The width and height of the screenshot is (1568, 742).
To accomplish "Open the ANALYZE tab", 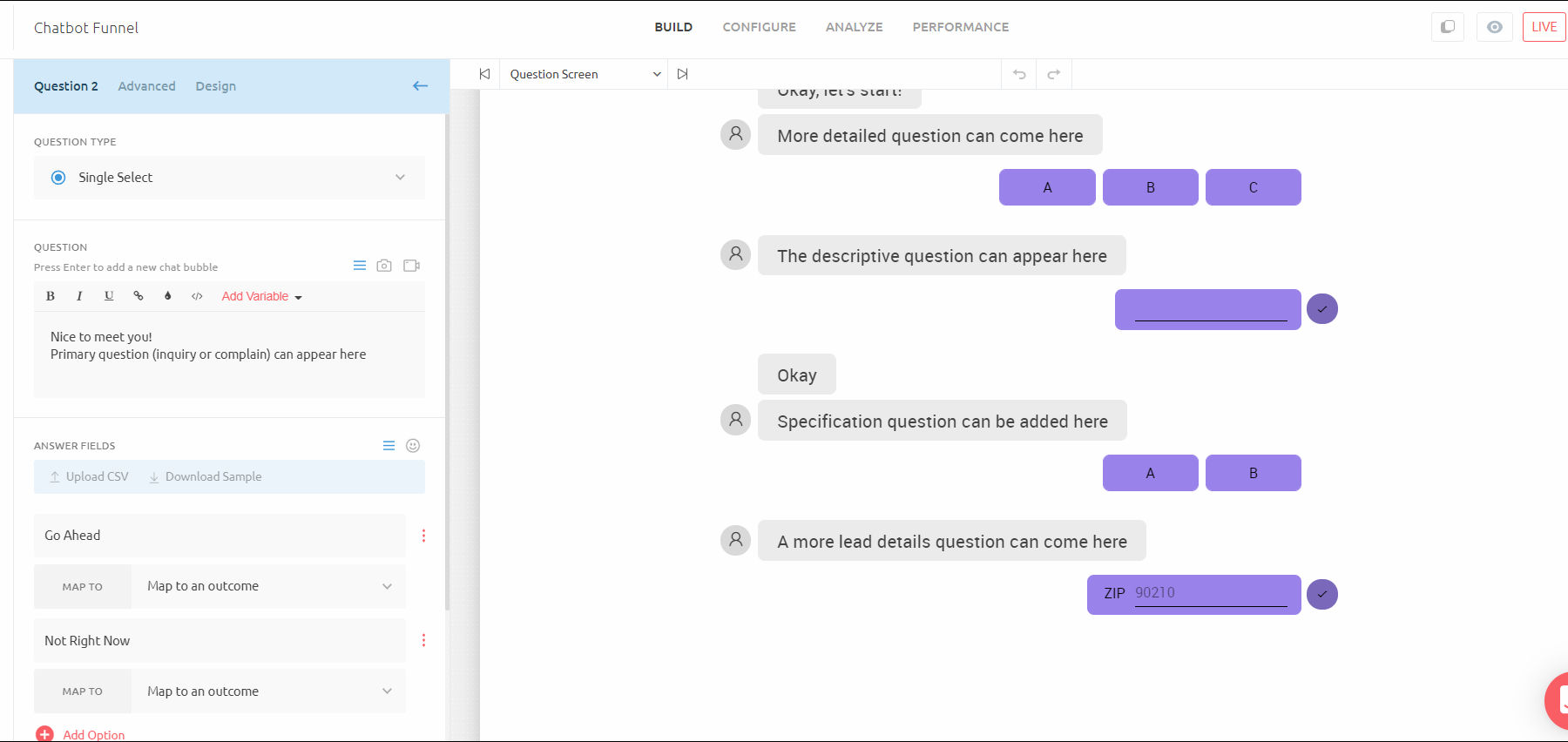I will click(854, 27).
